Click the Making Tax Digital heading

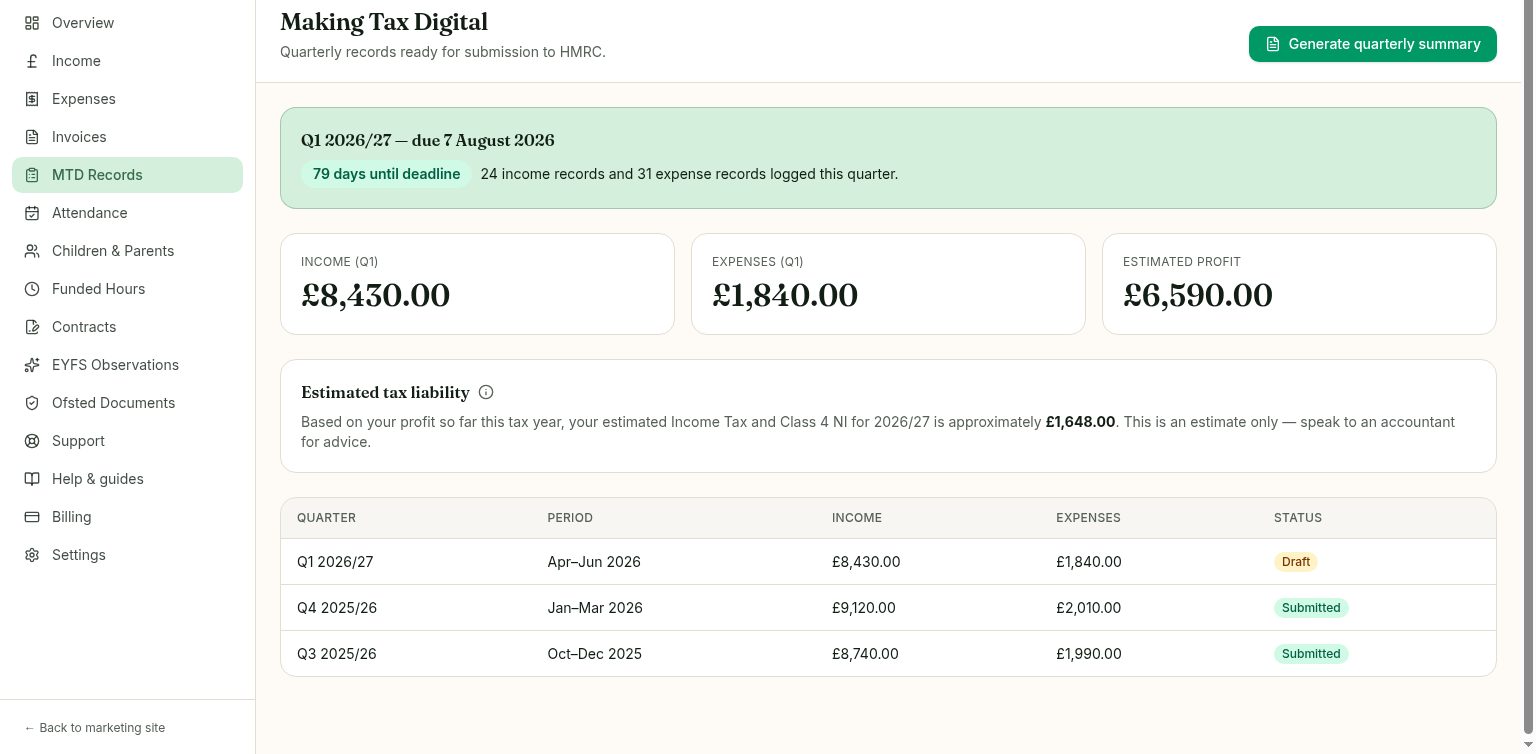pos(384,21)
